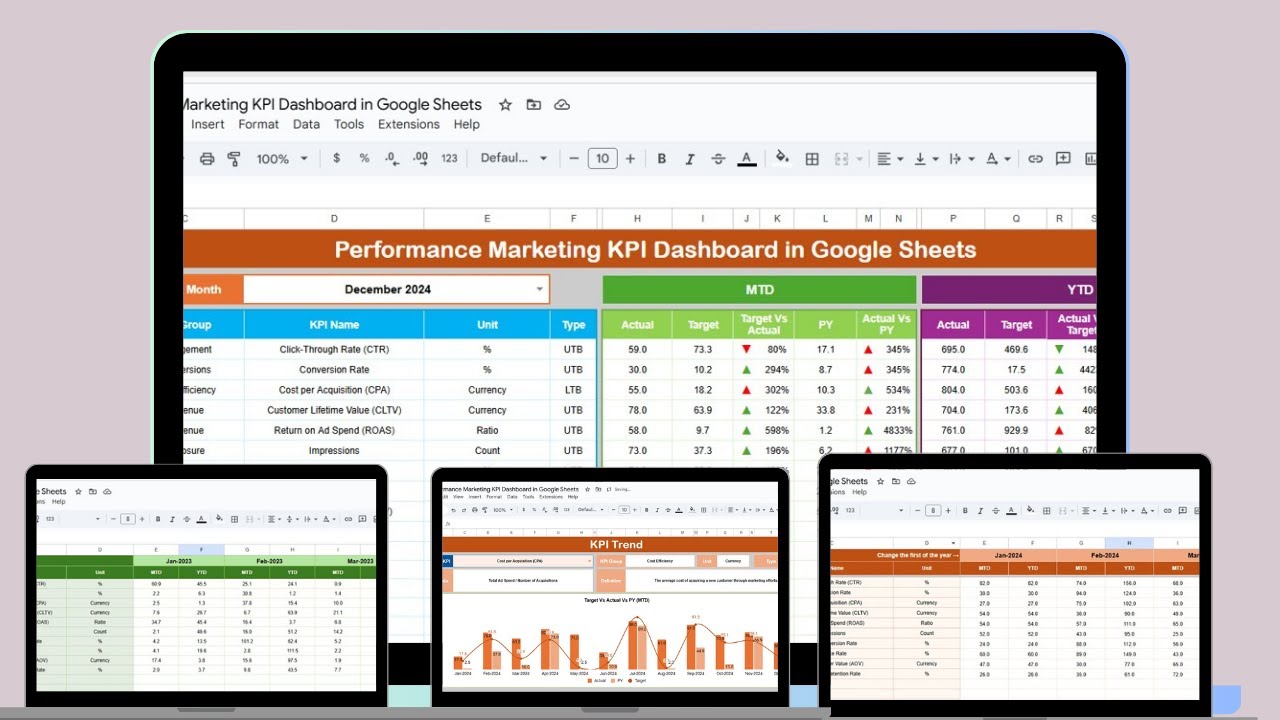Viewport: 1280px width, 720px height.
Task: Apply percent format in the large laptop toolbar
Action: 364,158
